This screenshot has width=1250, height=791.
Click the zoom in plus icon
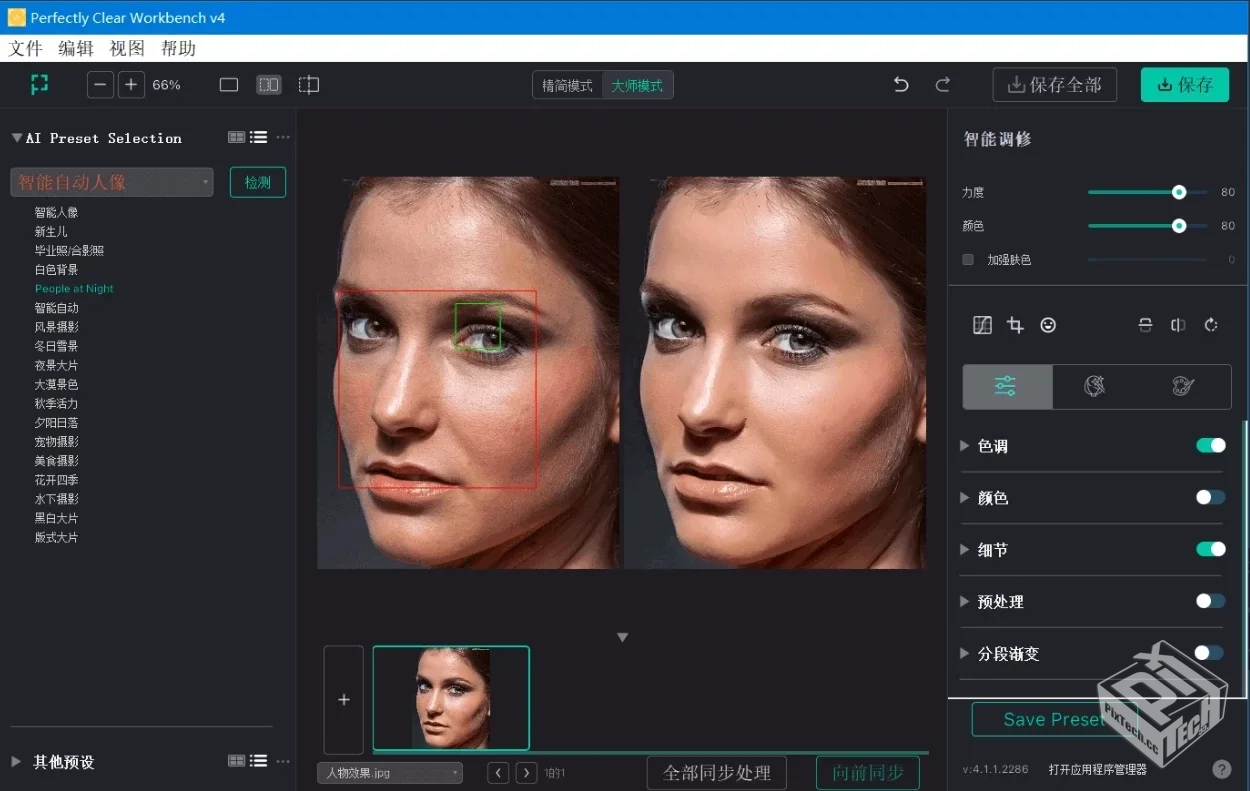pyautogui.click(x=131, y=85)
